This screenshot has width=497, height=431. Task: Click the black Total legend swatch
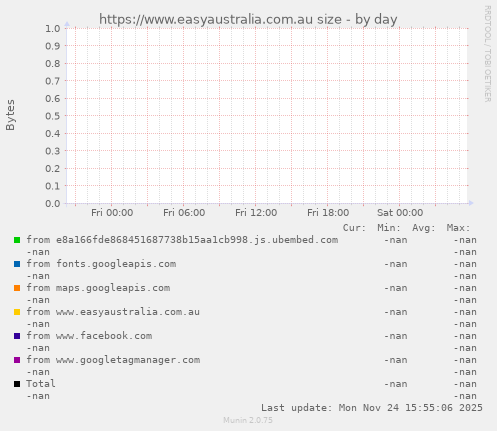[x=17, y=384]
